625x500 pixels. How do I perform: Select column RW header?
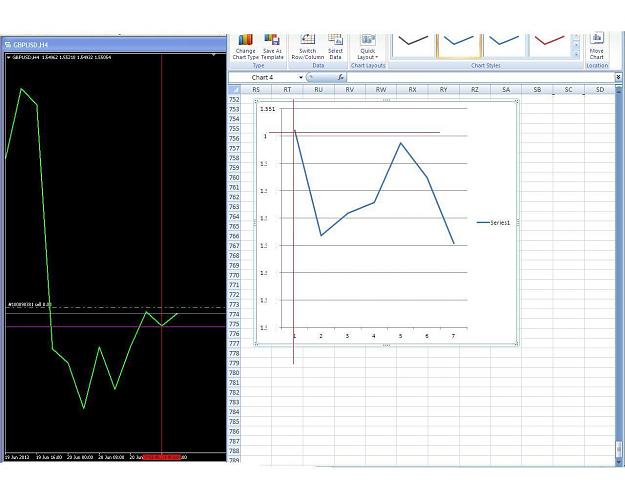(381, 90)
